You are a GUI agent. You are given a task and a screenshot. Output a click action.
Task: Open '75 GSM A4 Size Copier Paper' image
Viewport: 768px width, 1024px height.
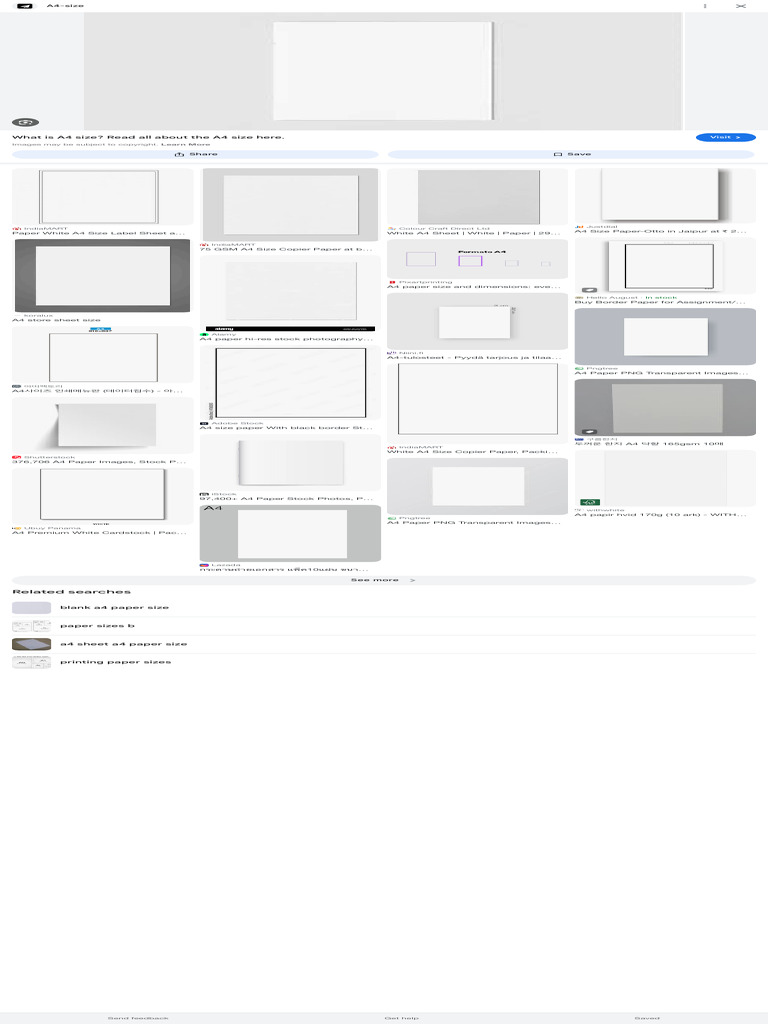pyautogui.click(x=290, y=204)
